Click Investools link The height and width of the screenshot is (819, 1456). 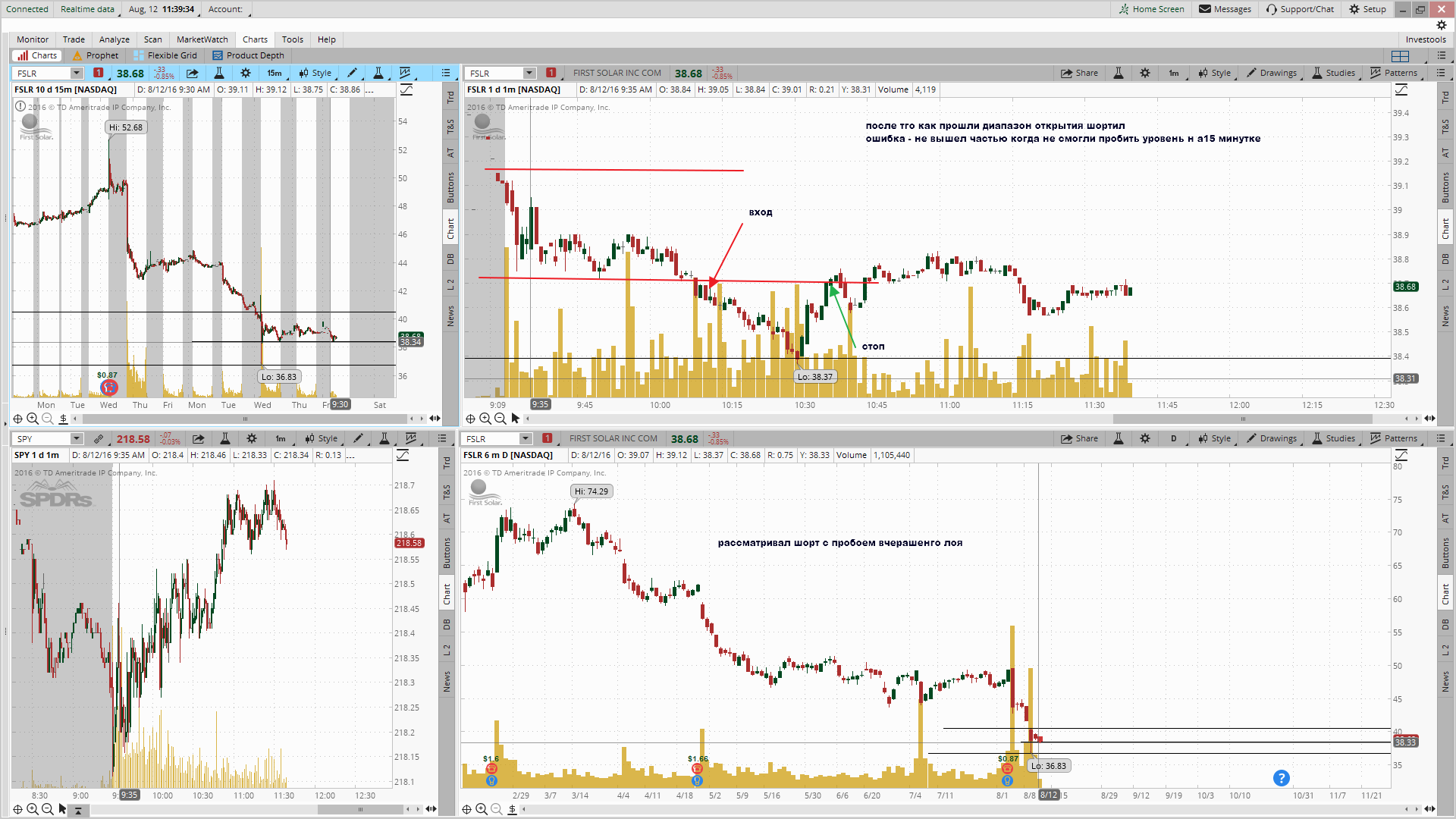1426,39
